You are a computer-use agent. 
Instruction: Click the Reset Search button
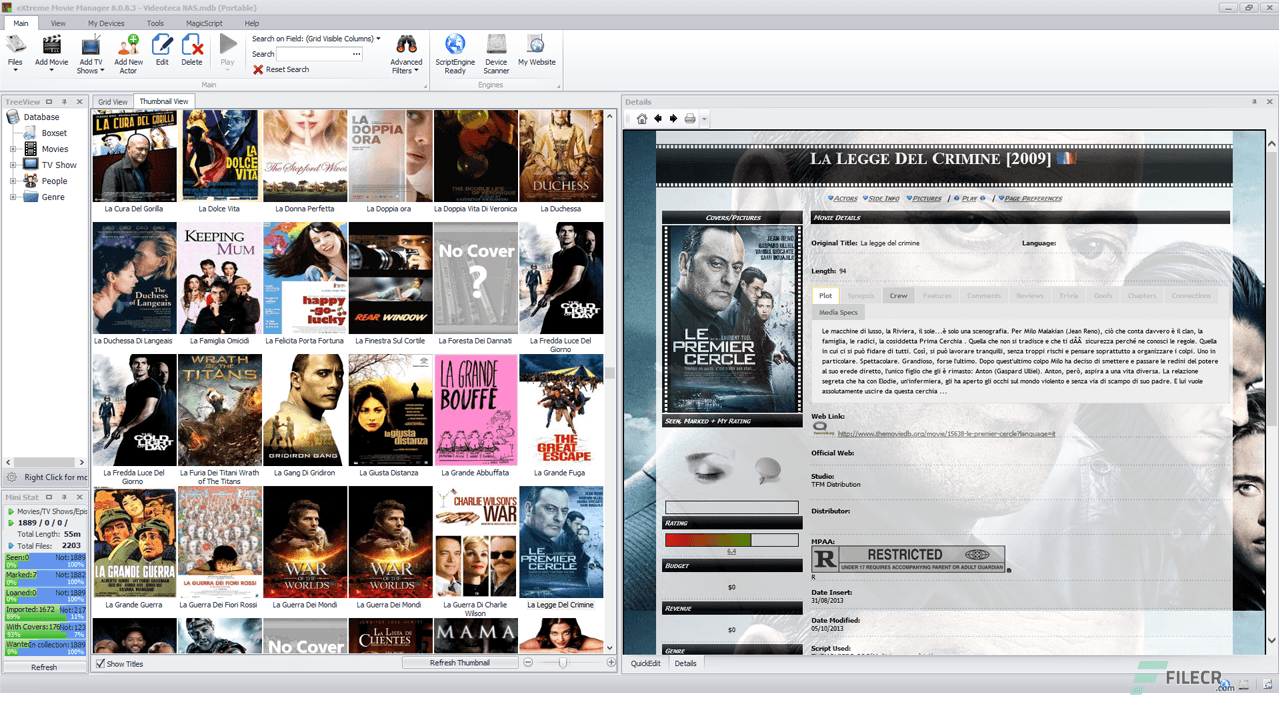[287, 69]
